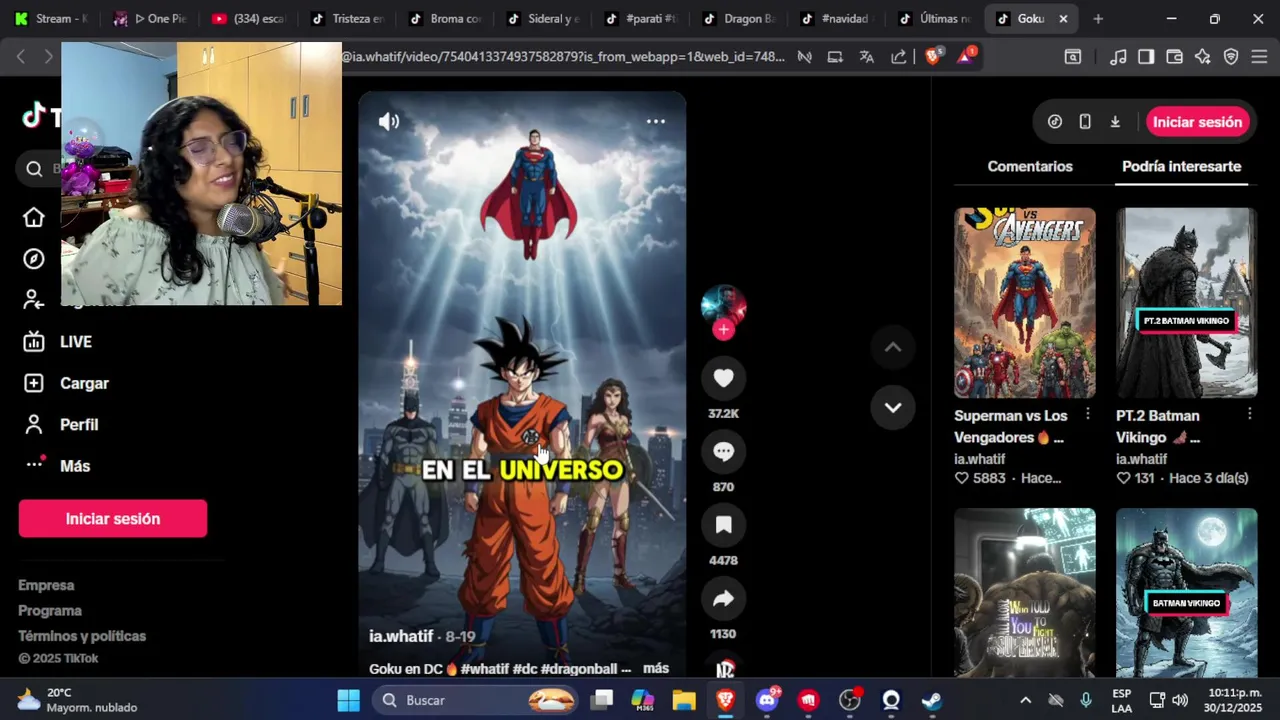
Task: Open Steam from the taskbar
Action: (x=931, y=700)
